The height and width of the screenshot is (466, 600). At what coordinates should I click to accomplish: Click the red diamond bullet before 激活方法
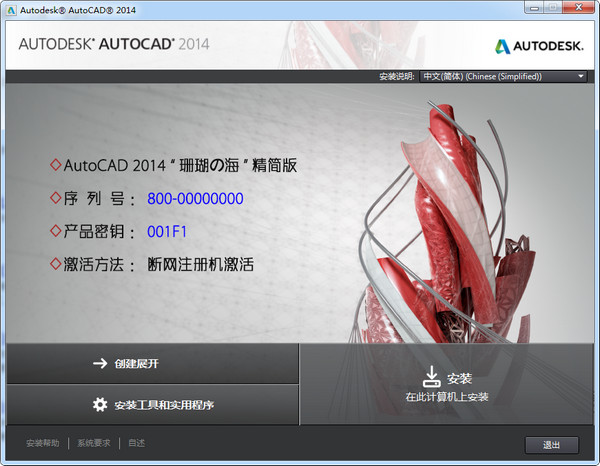coord(55,264)
